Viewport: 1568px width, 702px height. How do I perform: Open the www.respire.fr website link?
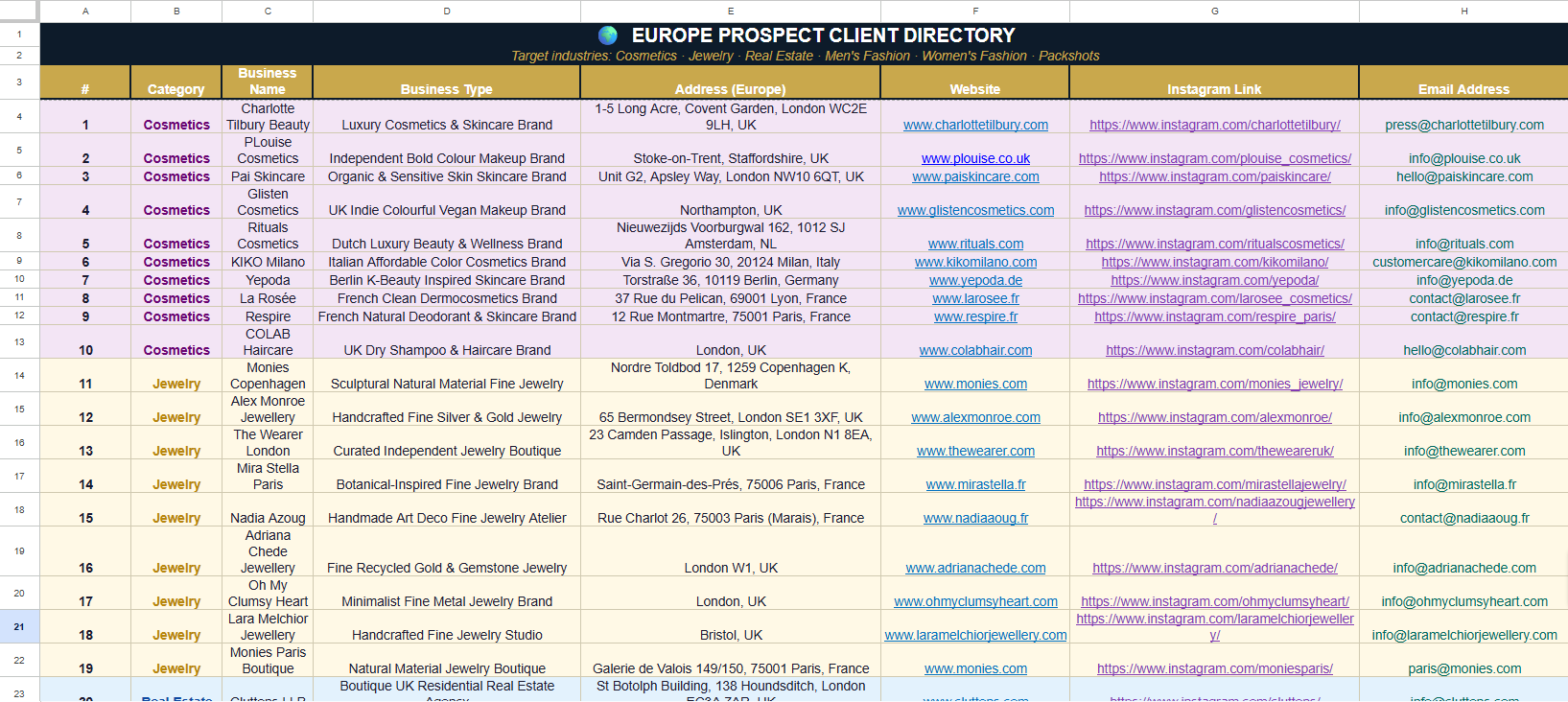(975, 316)
